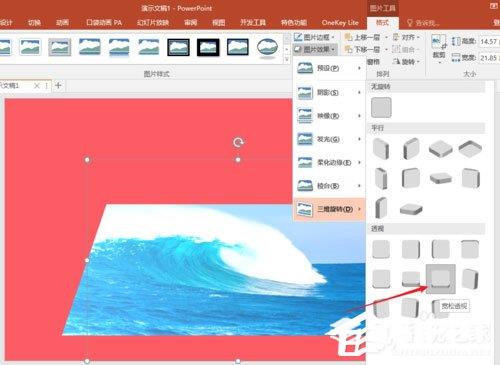Select the no-rotation preset thumbnail
The width and height of the screenshot is (500, 365).
pos(381,107)
